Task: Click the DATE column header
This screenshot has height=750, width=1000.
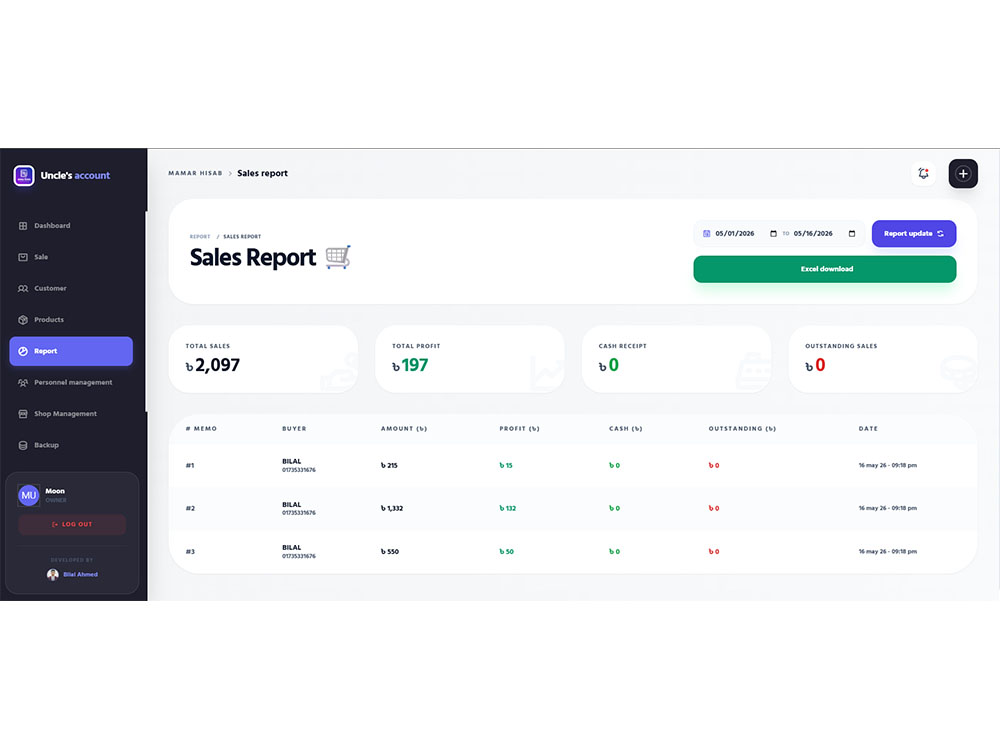Action: pyautogui.click(x=868, y=429)
